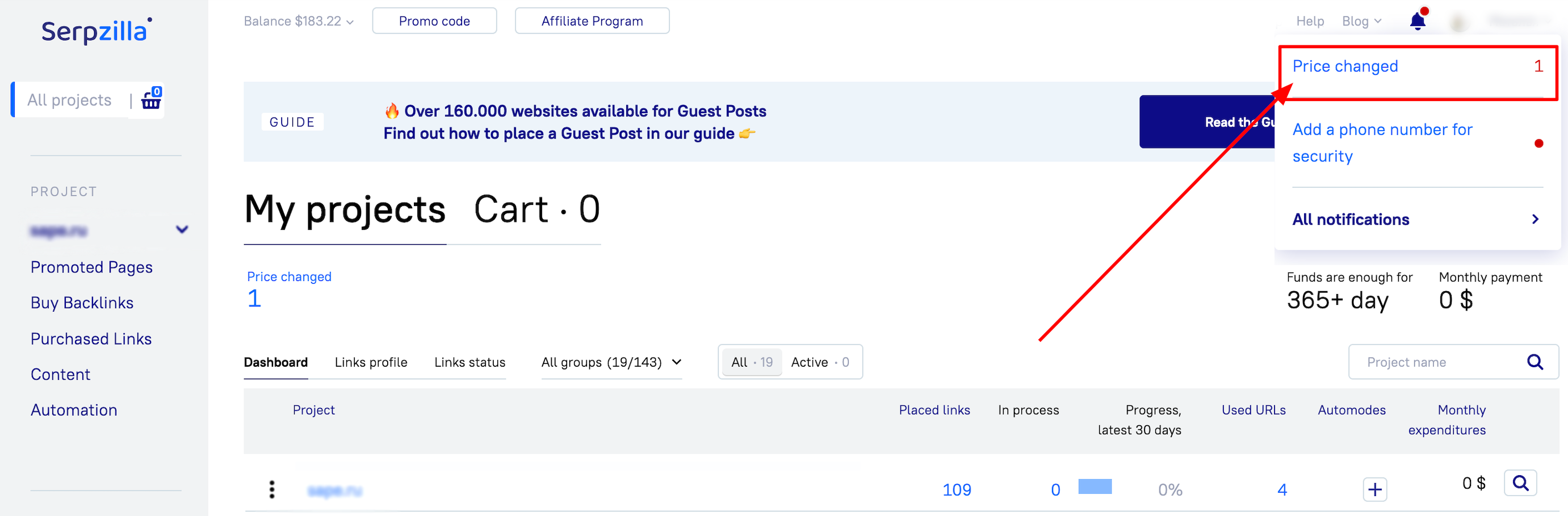
Task: Click the Promo code button
Action: point(434,20)
